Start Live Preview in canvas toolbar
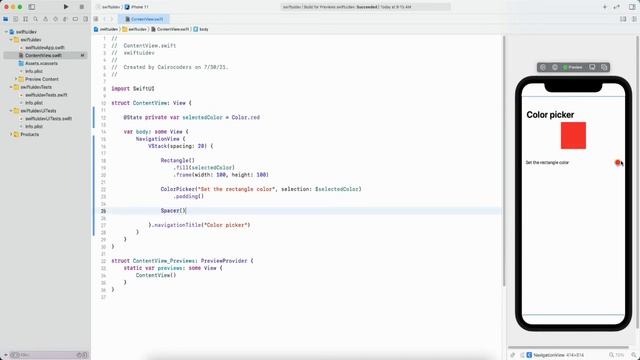The width and height of the screenshot is (640, 360). click(x=543, y=67)
